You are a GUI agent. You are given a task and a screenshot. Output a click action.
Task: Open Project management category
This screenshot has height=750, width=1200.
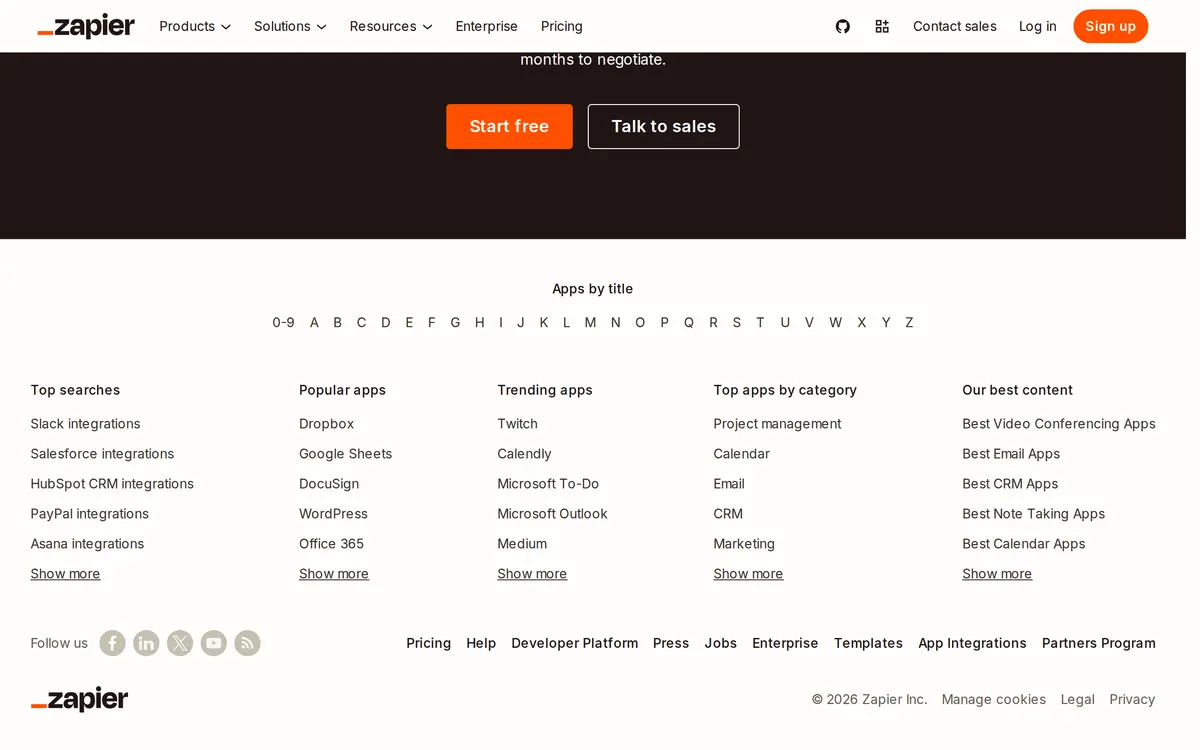[x=777, y=424]
